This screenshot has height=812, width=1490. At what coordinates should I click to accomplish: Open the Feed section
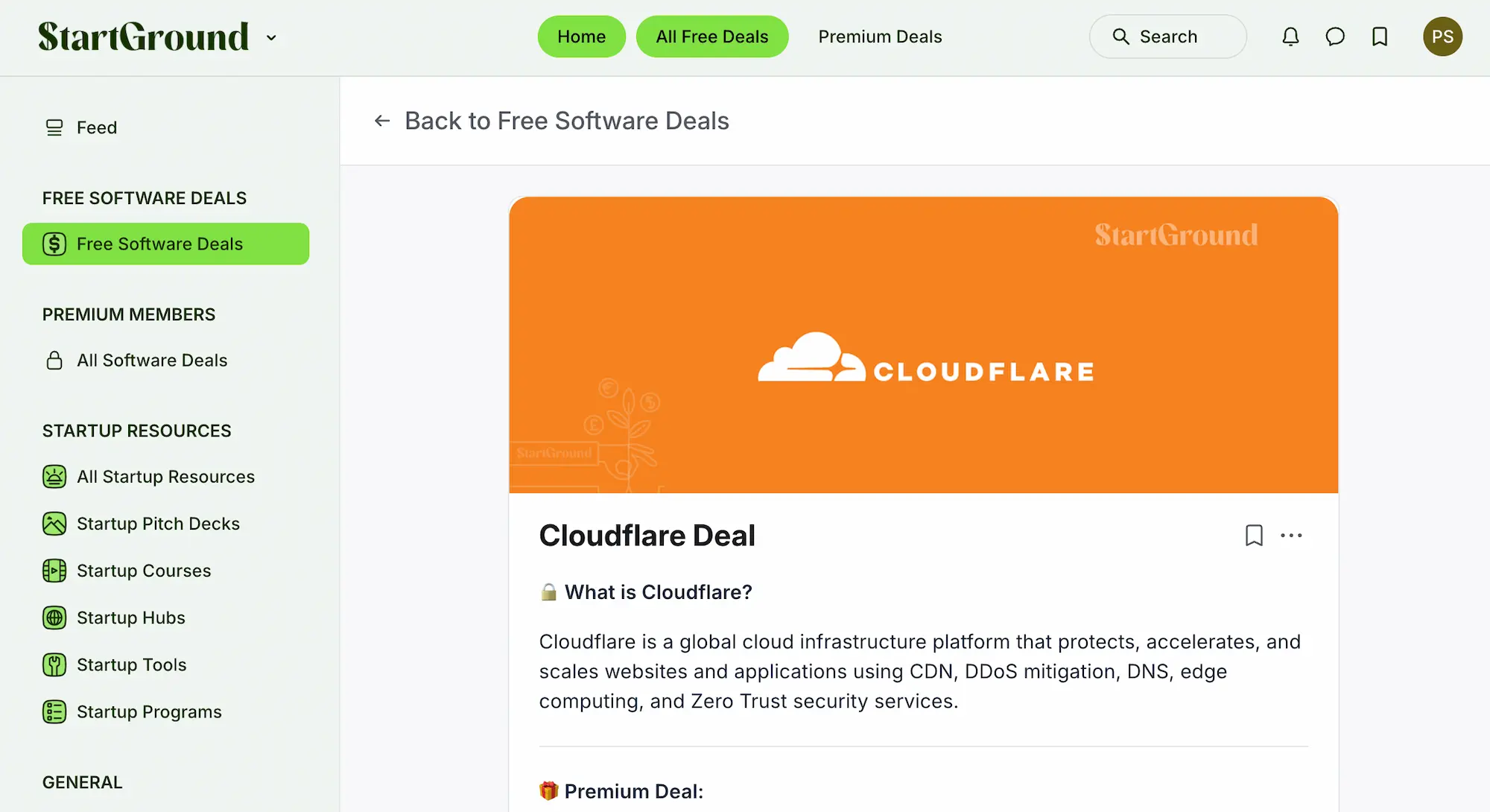click(96, 127)
